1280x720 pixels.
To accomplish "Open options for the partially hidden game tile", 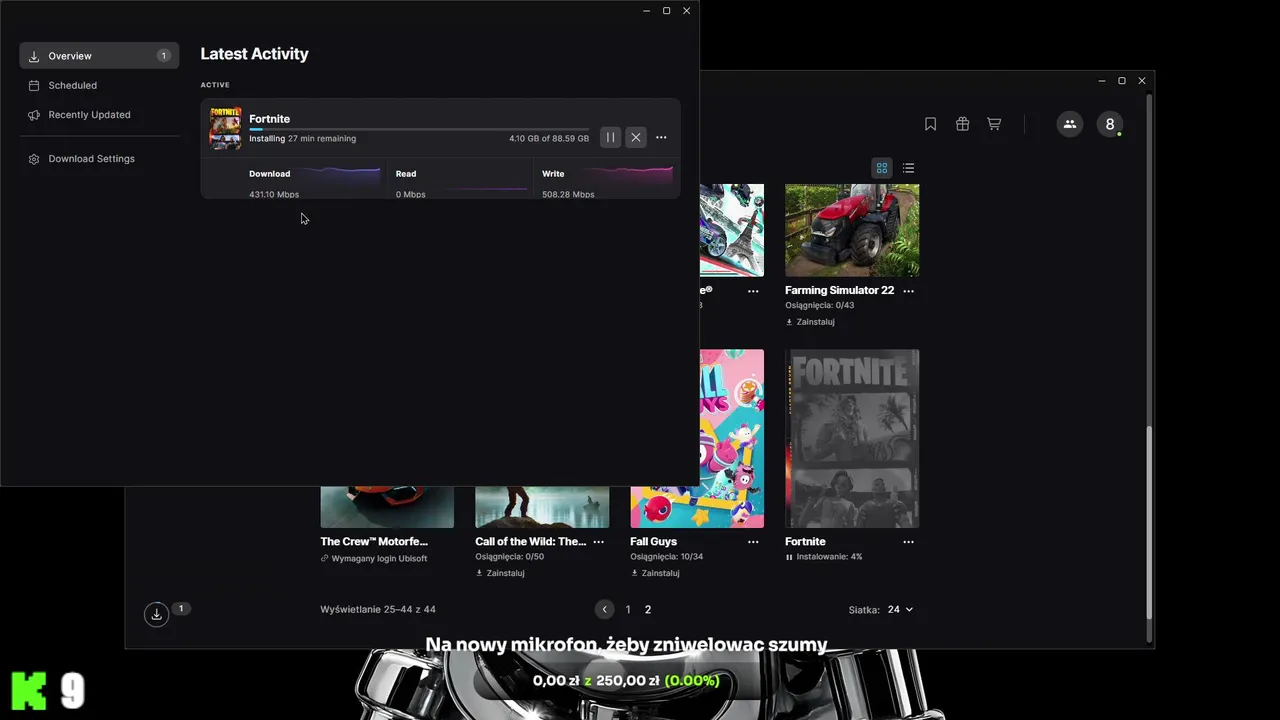I will 753,291.
